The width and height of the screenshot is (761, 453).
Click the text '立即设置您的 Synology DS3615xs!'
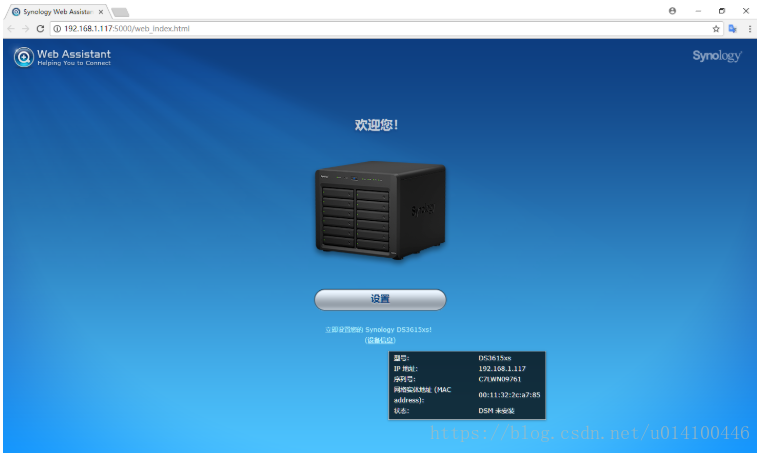[378, 330]
